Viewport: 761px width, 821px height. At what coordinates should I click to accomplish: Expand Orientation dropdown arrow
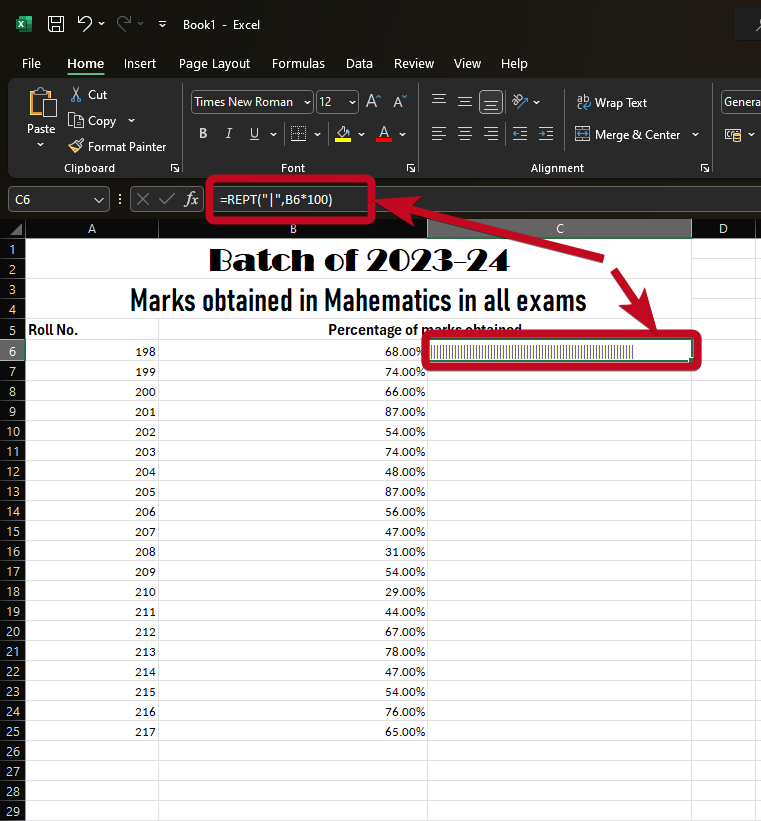click(536, 102)
